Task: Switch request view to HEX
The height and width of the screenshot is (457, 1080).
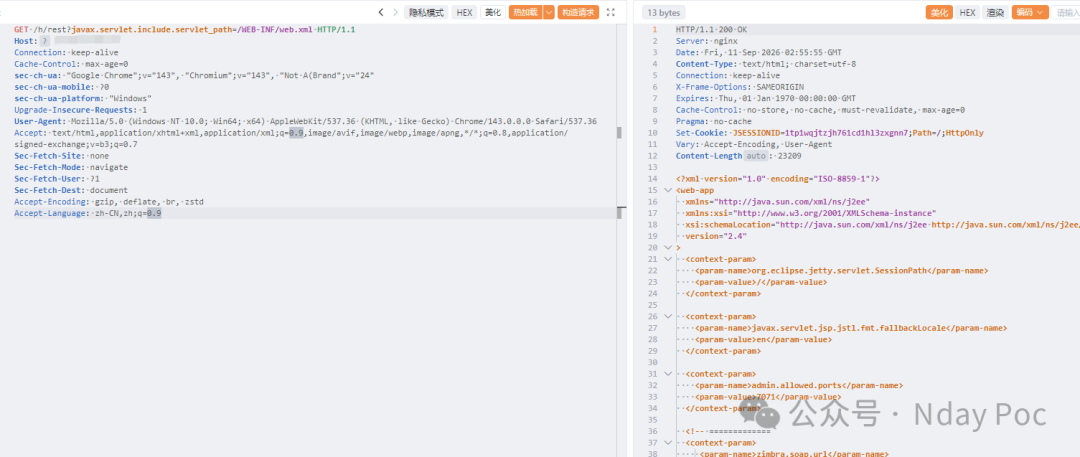Action: pos(464,12)
